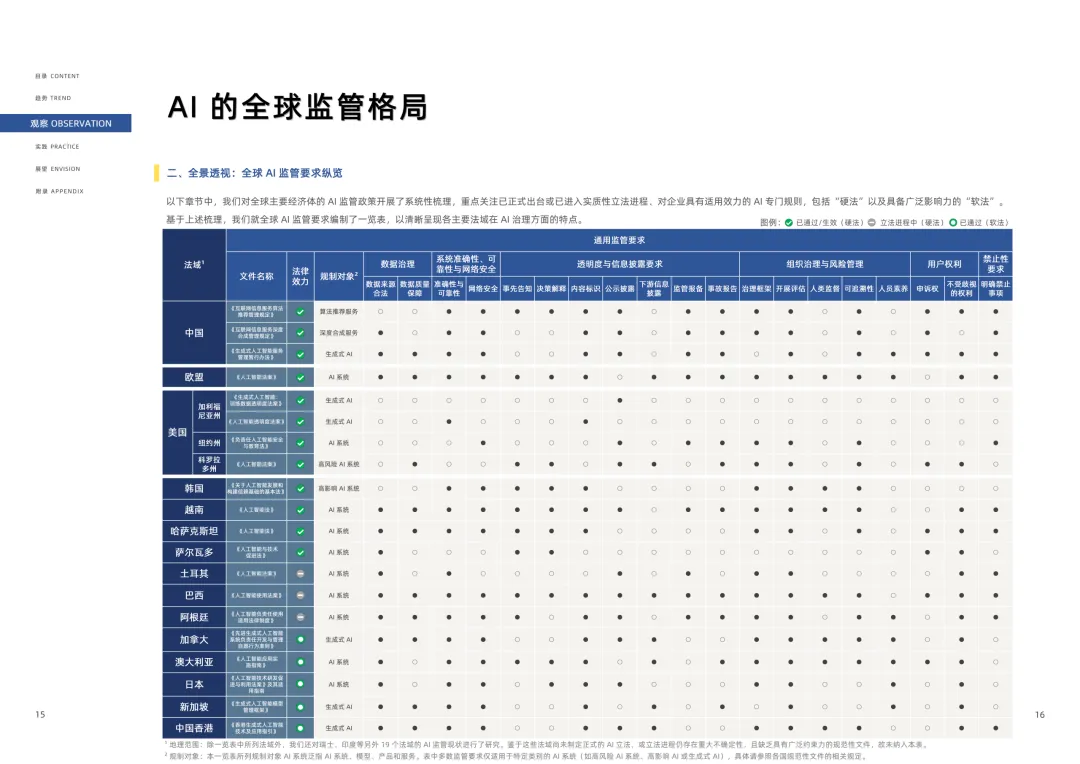The width and height of the screenshot is (1080, 764).
Task: Select the 新加坡 row header
Action: click(x=194, y=707)
